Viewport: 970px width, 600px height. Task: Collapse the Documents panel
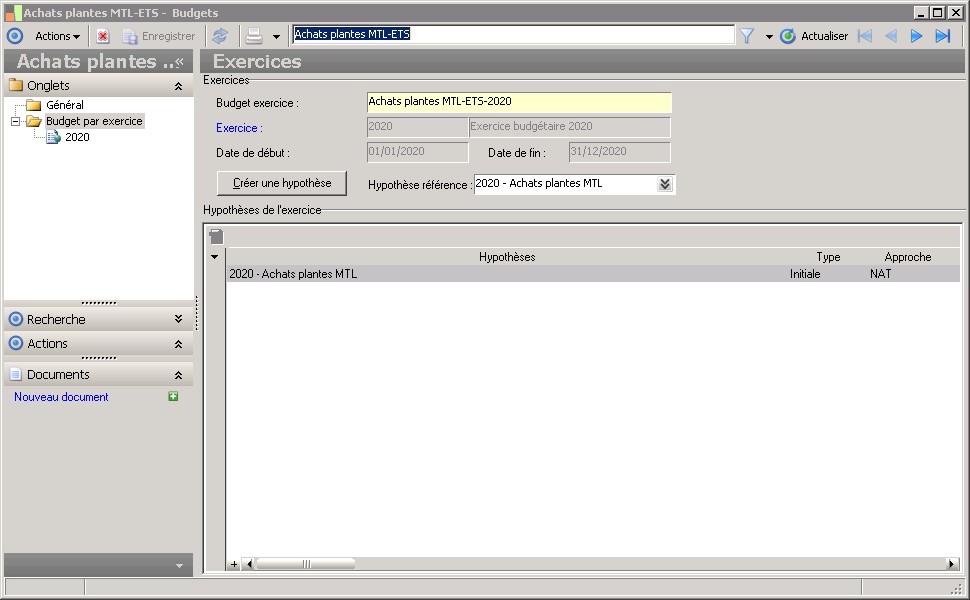click(178, 375)
